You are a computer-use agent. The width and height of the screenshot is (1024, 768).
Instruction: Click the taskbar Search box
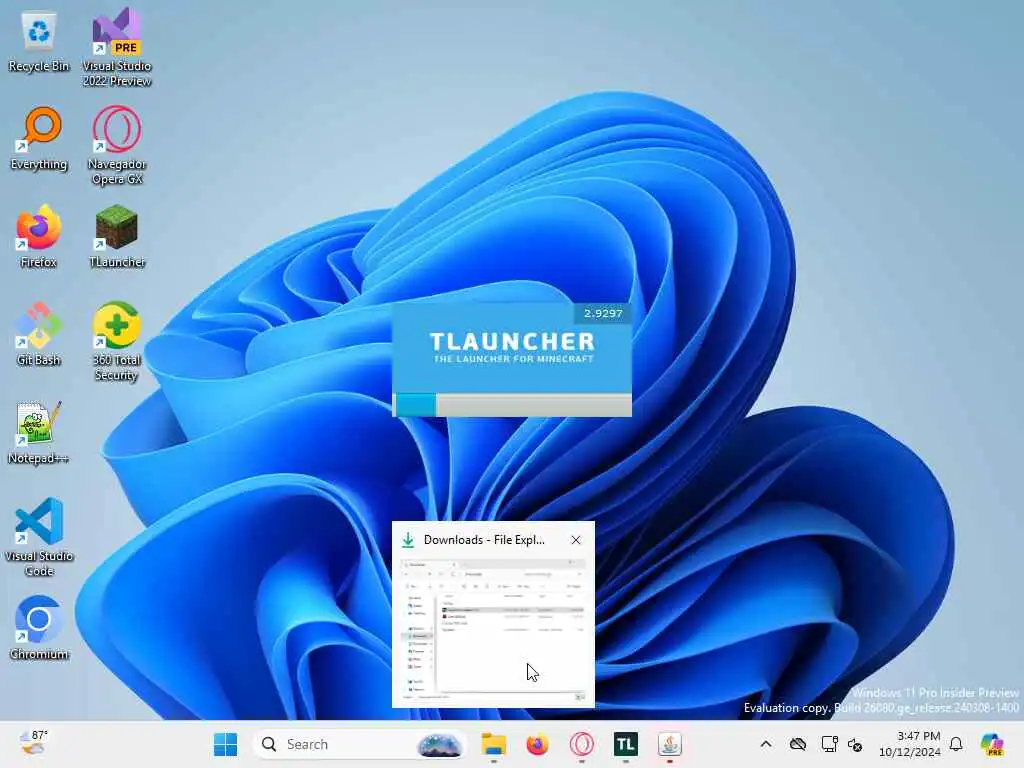[359, 744]
